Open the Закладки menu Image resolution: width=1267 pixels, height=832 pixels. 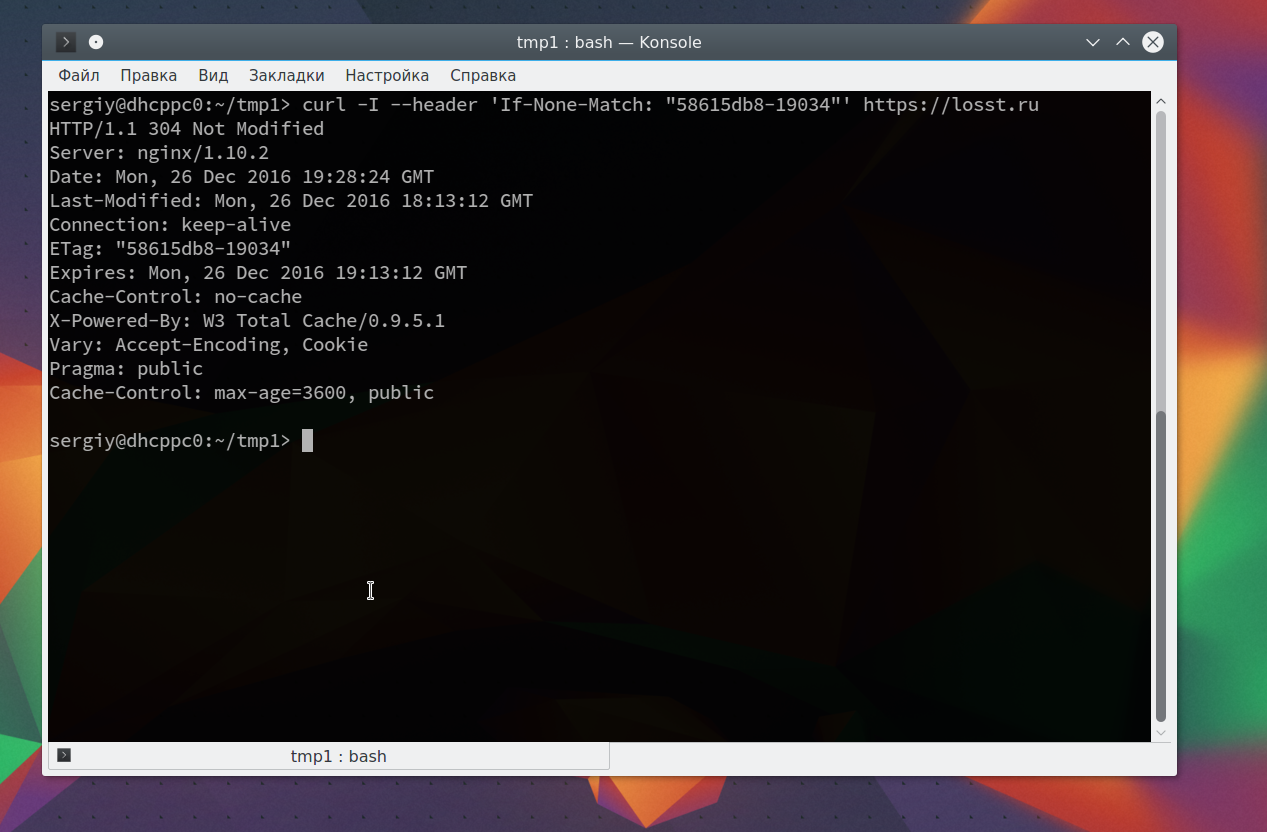(x=287, y=75)
